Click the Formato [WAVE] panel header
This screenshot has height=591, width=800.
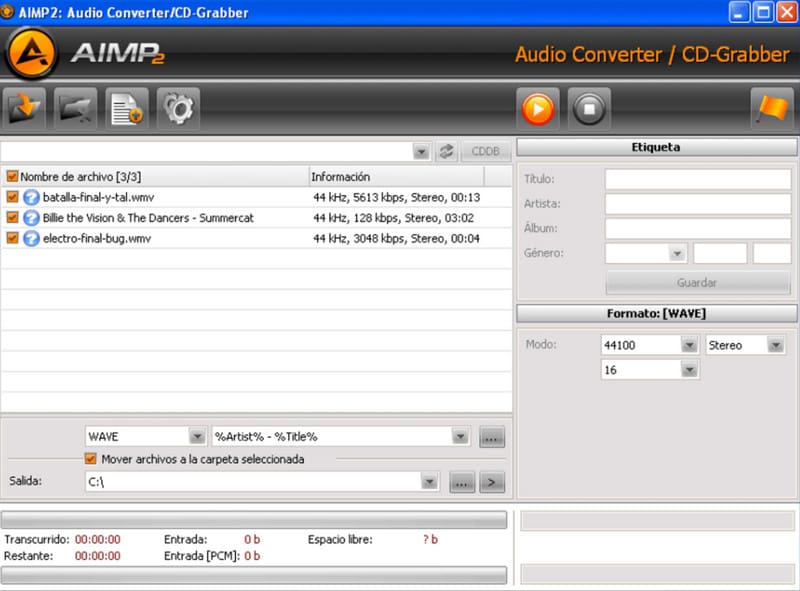point(657,313)
